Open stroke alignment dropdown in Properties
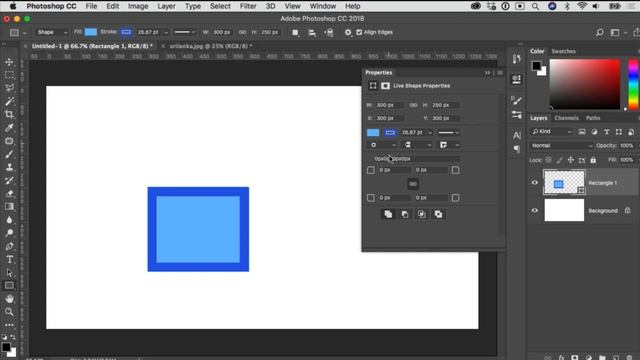 (382, 145)
